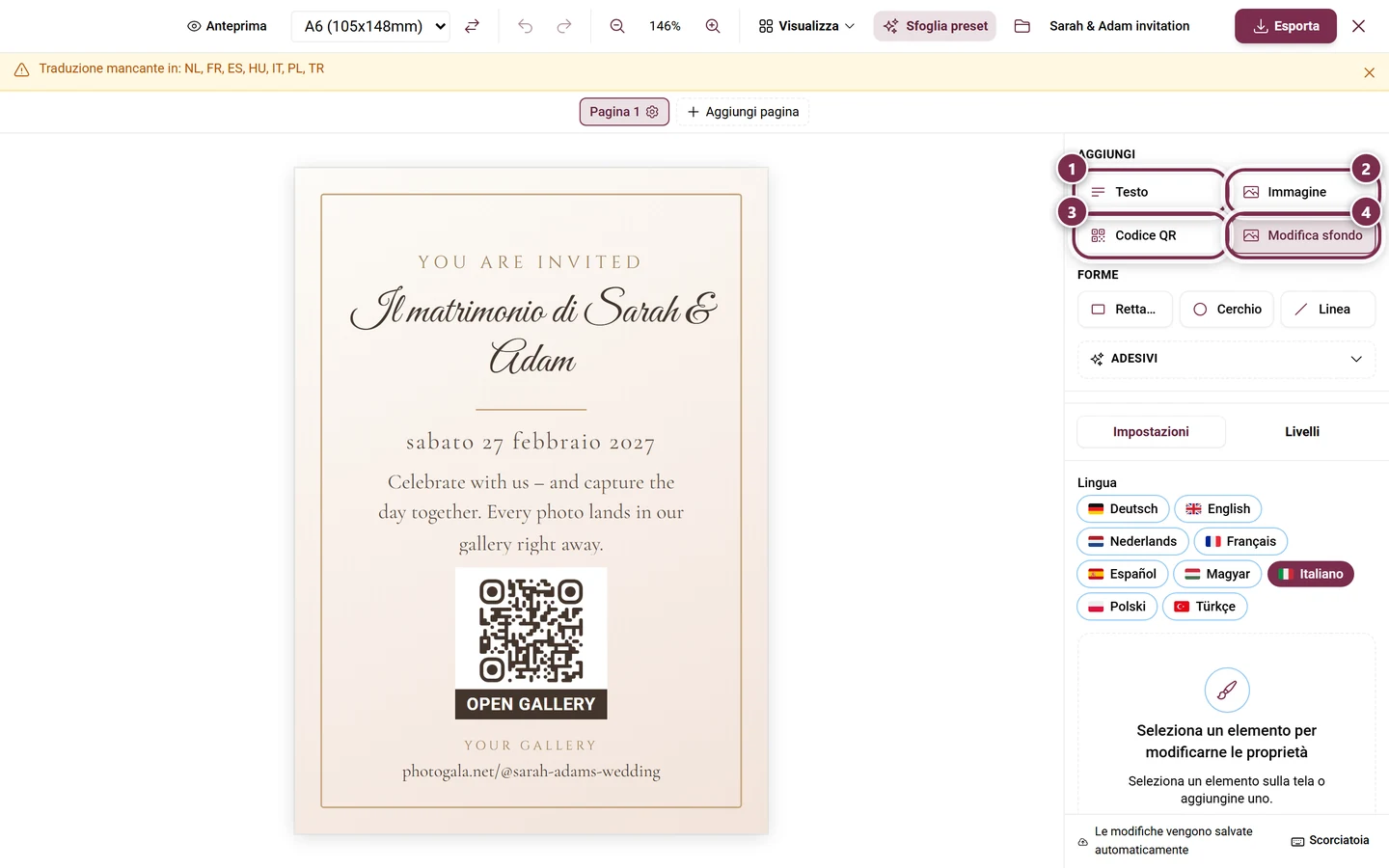Open the project folder icon
The image size is (1389, 868).
tap(1022, 26)
